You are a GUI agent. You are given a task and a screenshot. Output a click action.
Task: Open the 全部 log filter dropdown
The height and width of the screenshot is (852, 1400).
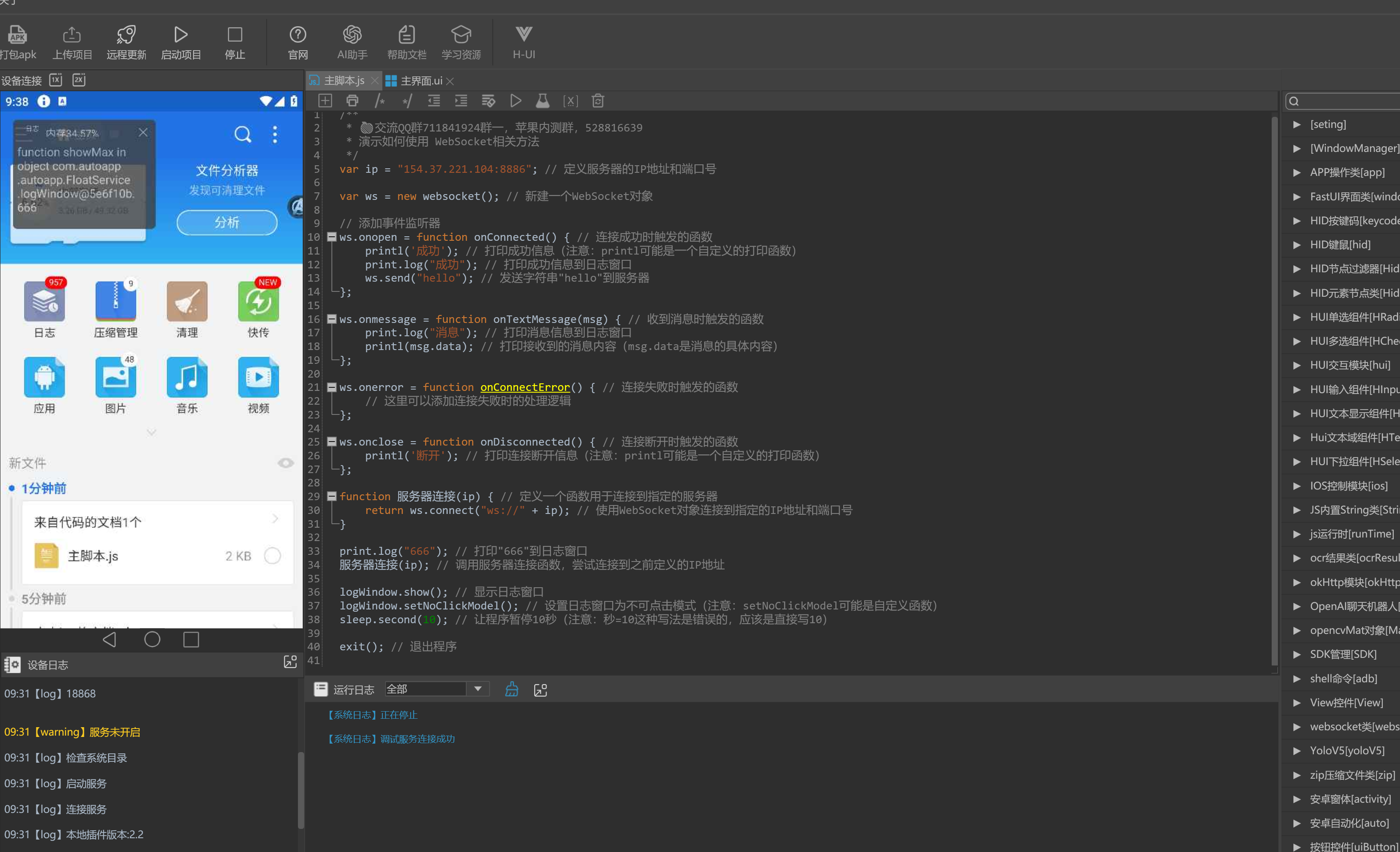coord(477,689)
